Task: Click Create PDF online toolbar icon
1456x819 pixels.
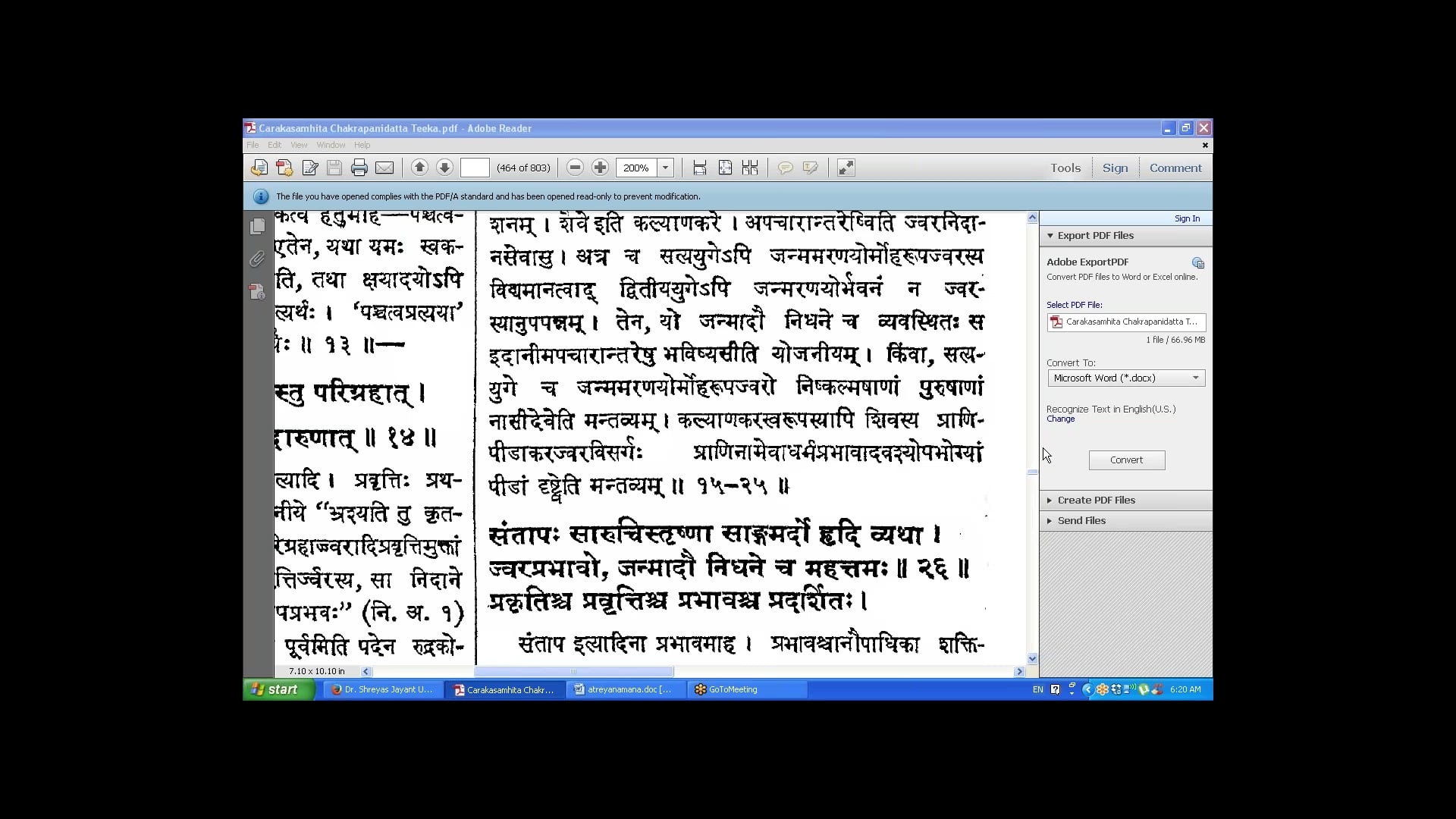Action: point(284,168)
